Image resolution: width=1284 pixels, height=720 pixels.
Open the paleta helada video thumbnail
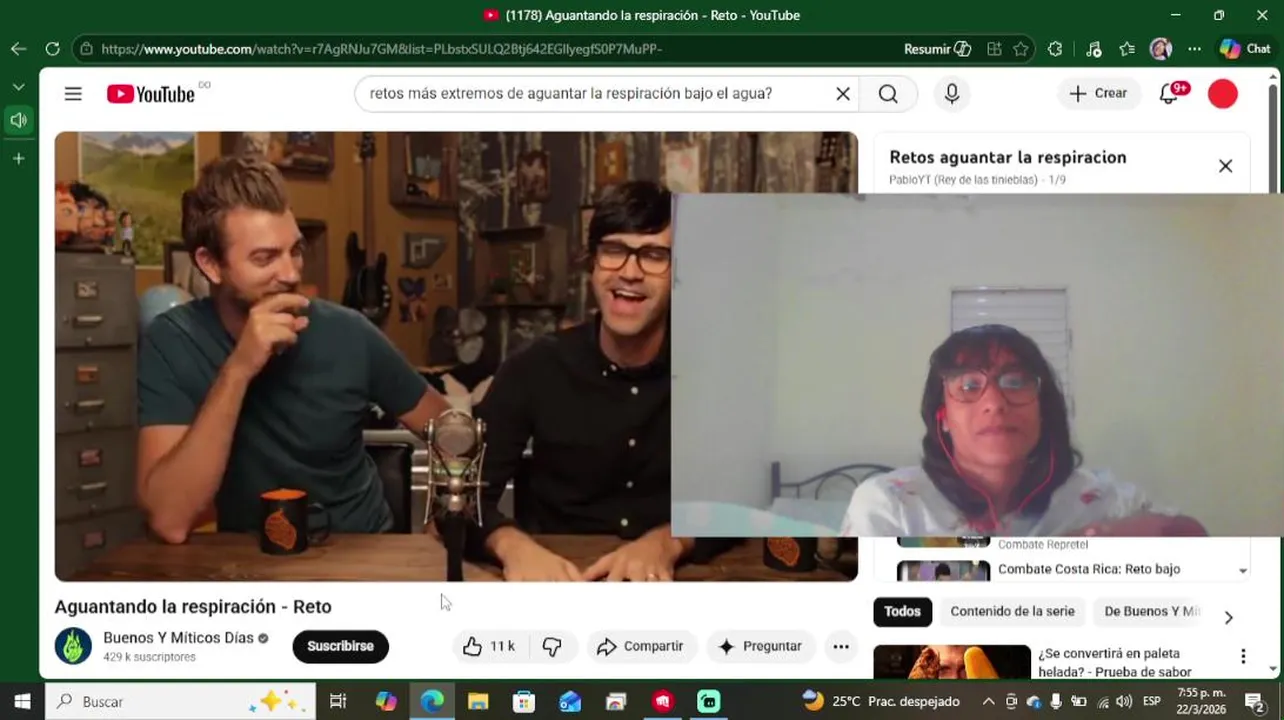[x=952, y=662]
